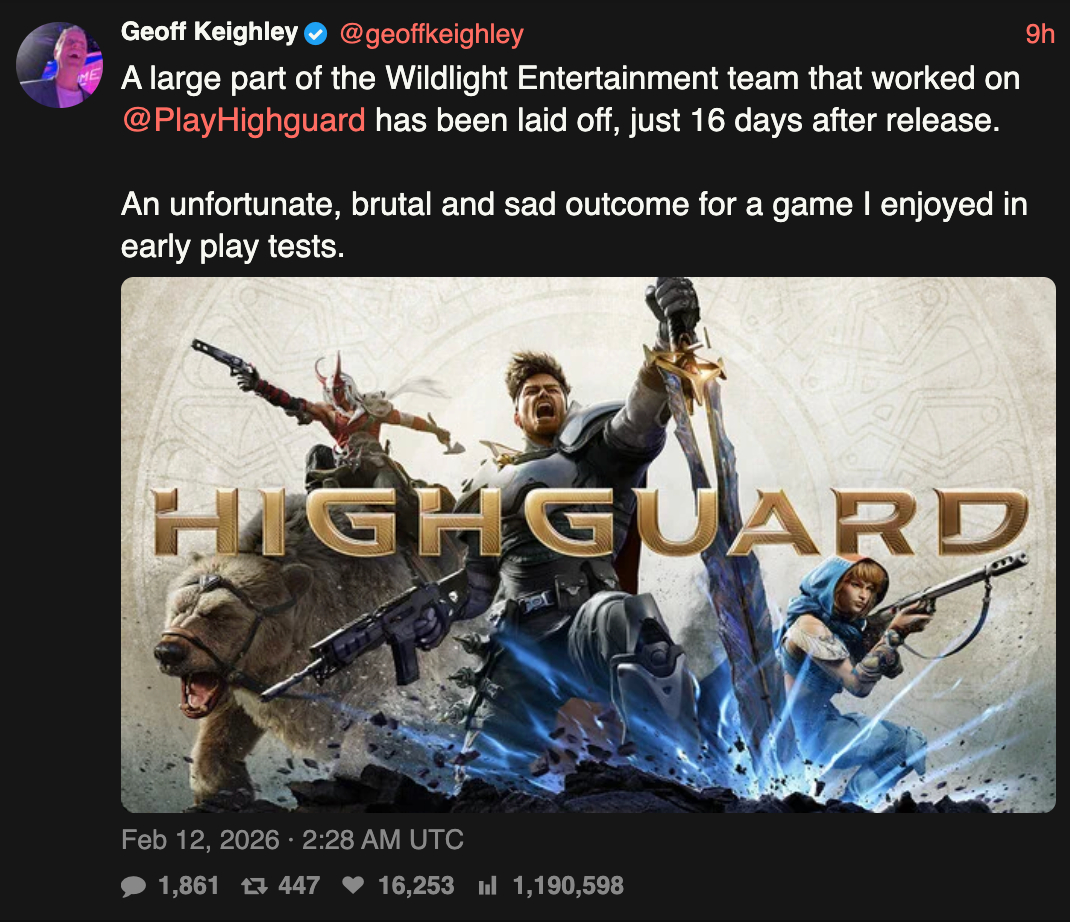Click the tweet's first paragraph text
Screen dimensions: 1070x922
pos(570,99)
